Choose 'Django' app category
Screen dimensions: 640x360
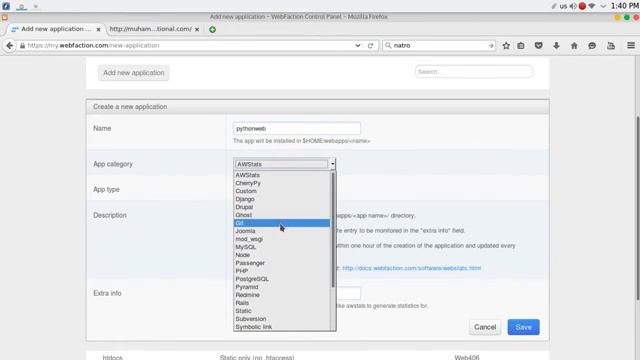click(282, 199)
